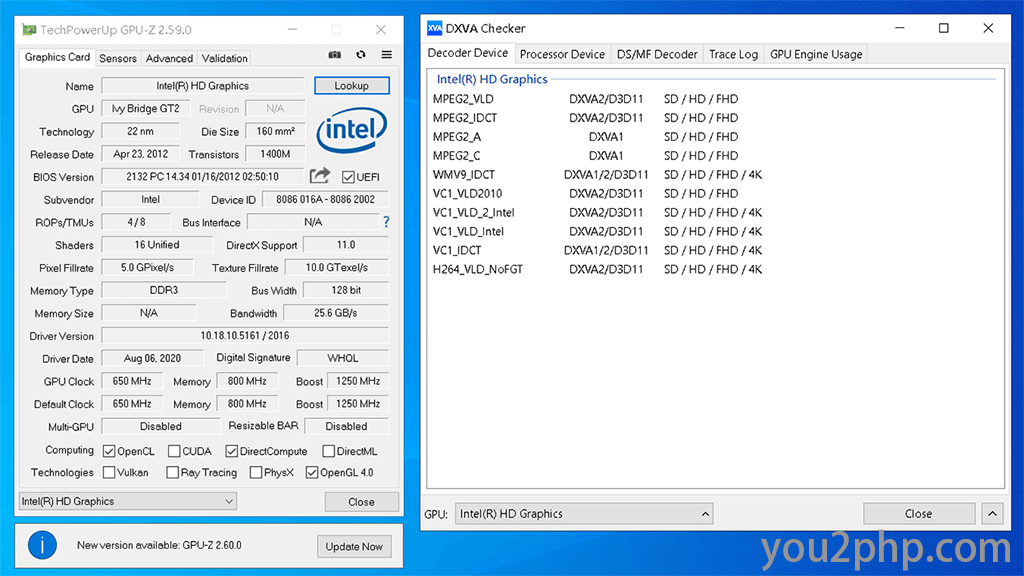Click the BIOS export share icon
1024x576 pixels.
[319, 176]
